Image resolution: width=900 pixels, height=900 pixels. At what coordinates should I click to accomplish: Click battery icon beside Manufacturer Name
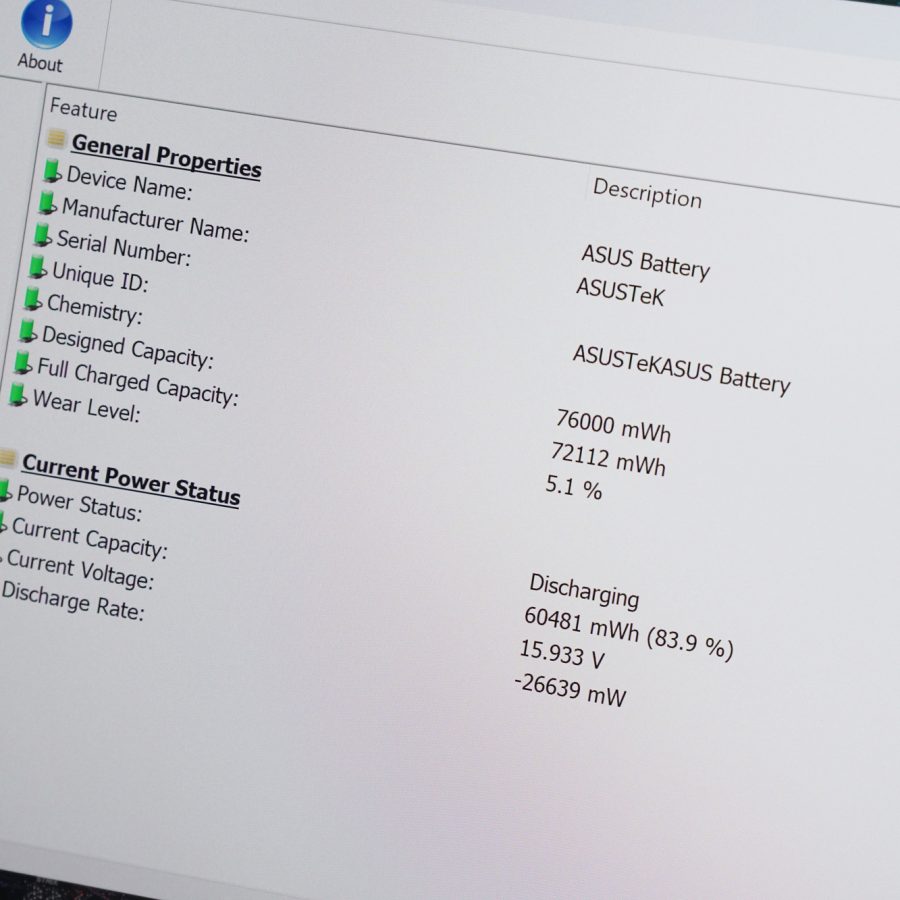click(47, 203)
